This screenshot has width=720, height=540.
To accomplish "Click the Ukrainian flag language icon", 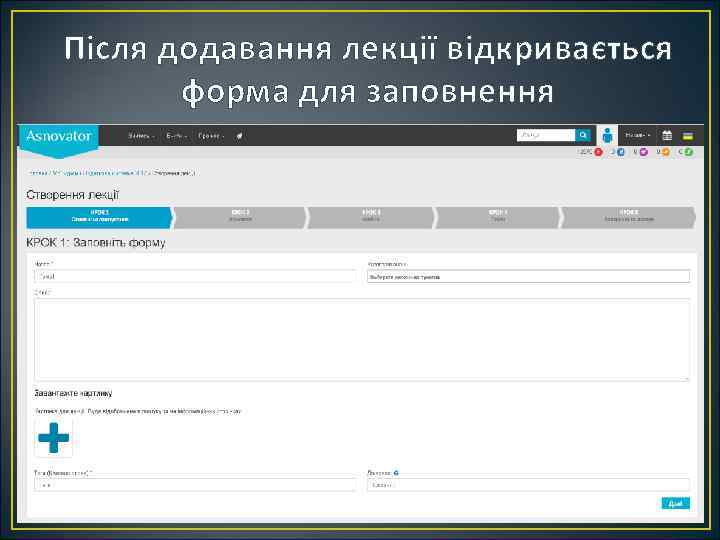I will coord(688,136).
